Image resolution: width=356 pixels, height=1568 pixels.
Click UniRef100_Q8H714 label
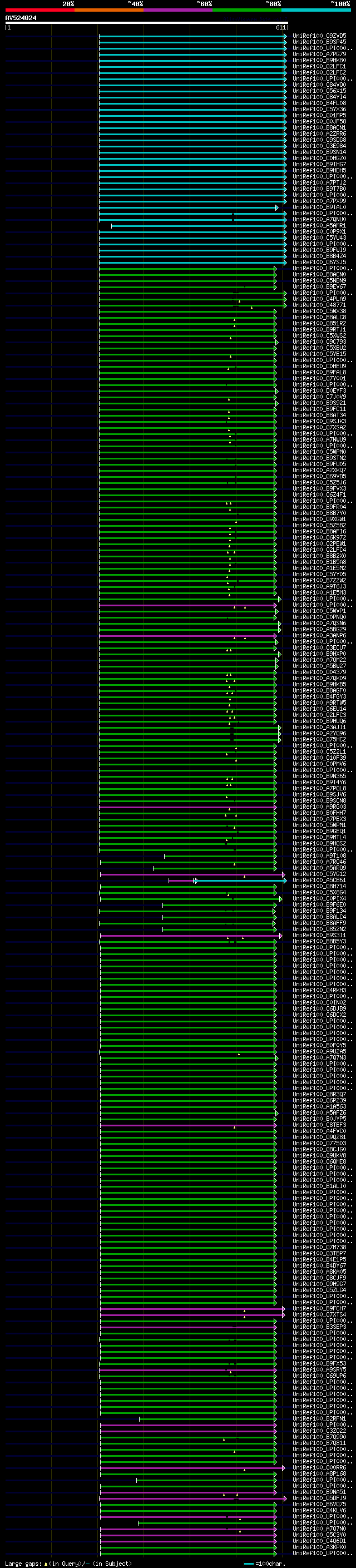click(319, 886)
